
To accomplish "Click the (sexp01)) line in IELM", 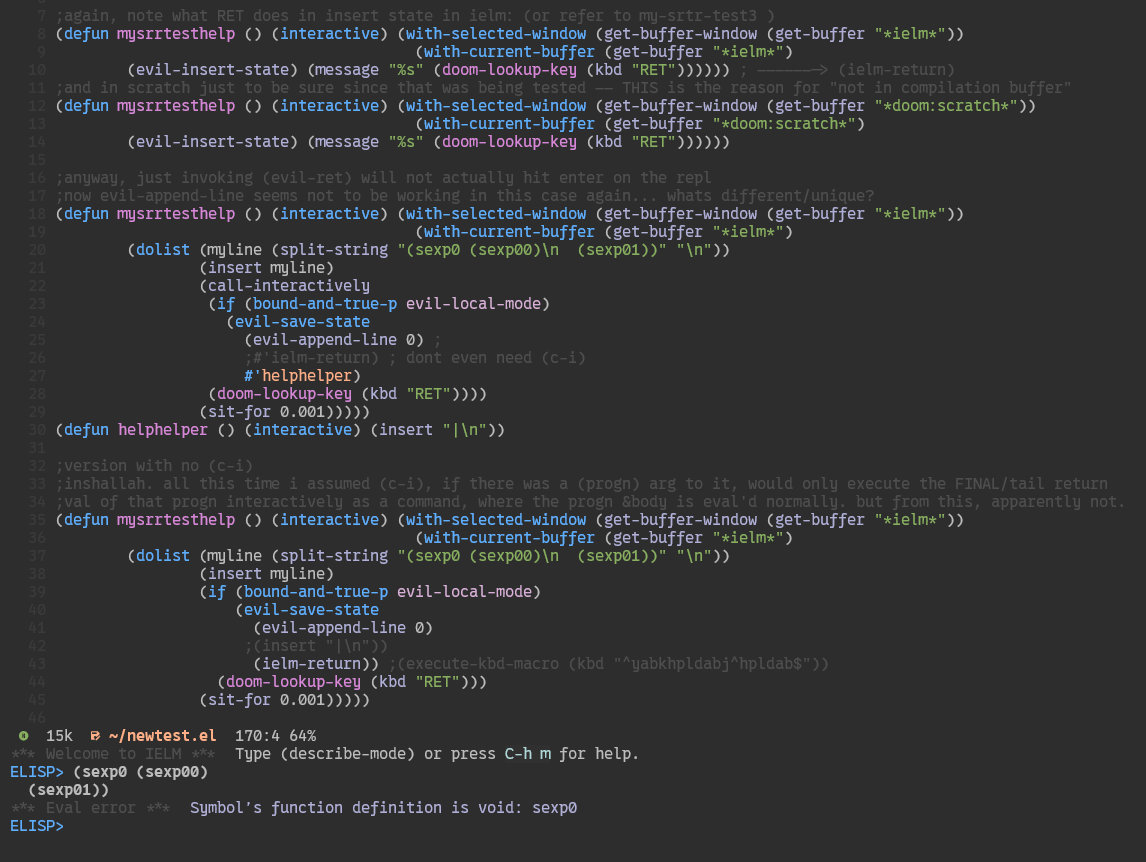I will [69, 790].
